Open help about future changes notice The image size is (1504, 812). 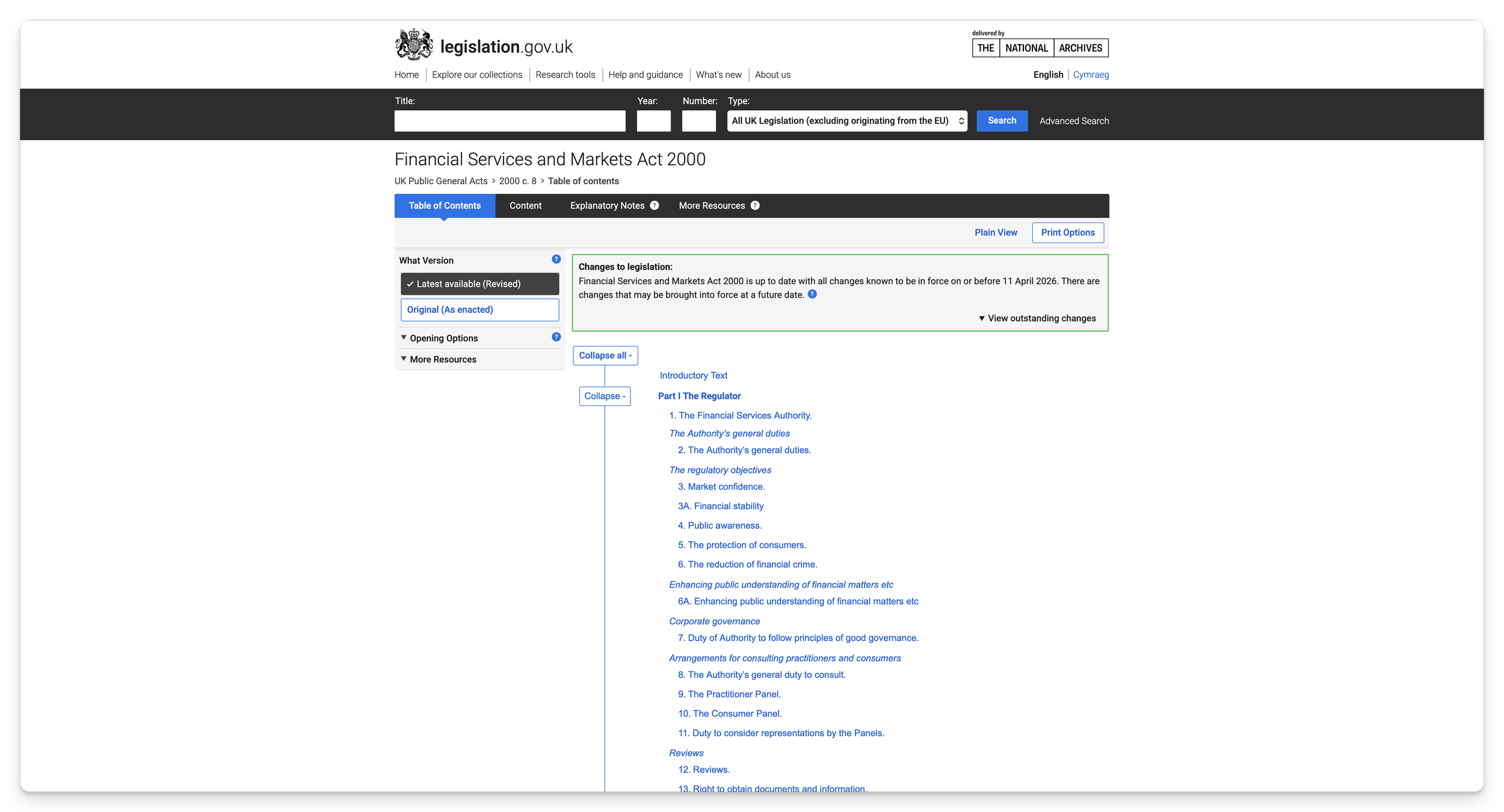[812, 294]
